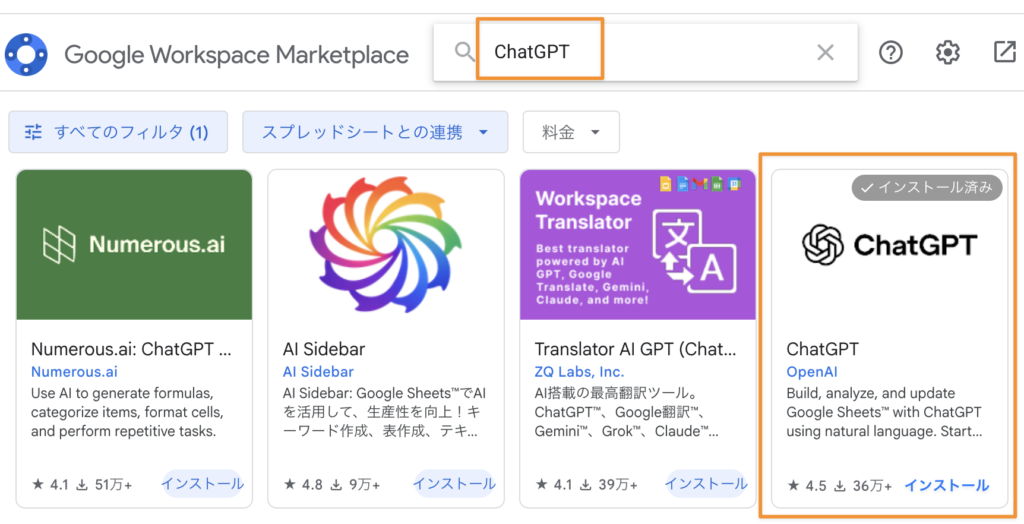Click the 39万+ download count
The height and width of the screenshot is (524, 1024).
tap(609, 485)
